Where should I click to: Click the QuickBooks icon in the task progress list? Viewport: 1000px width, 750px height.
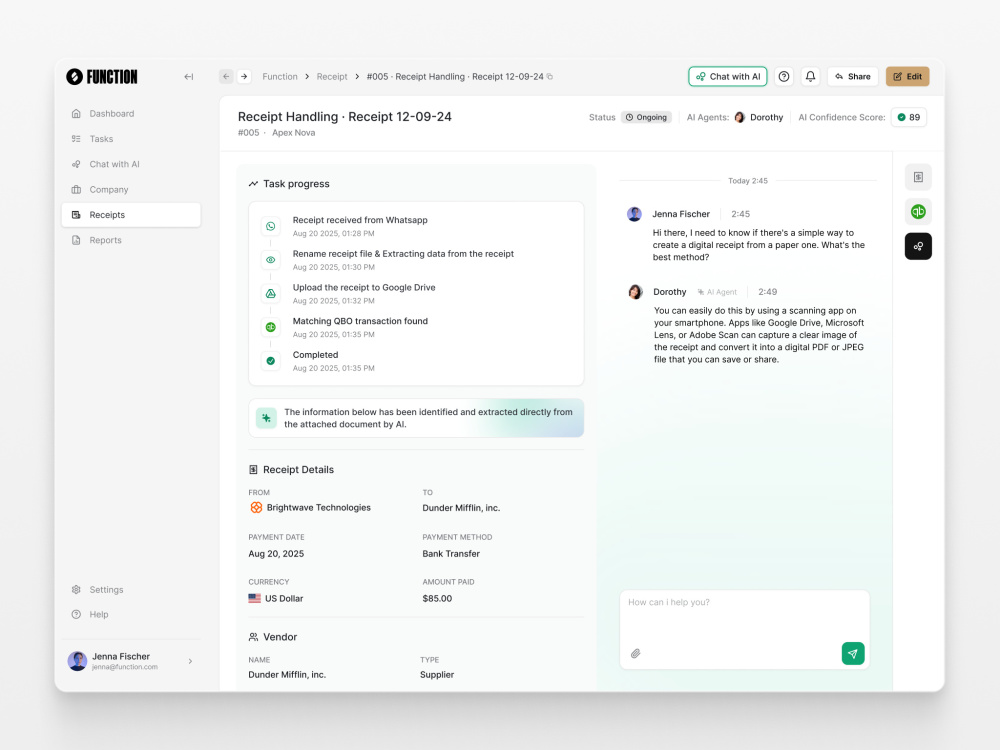270,327
